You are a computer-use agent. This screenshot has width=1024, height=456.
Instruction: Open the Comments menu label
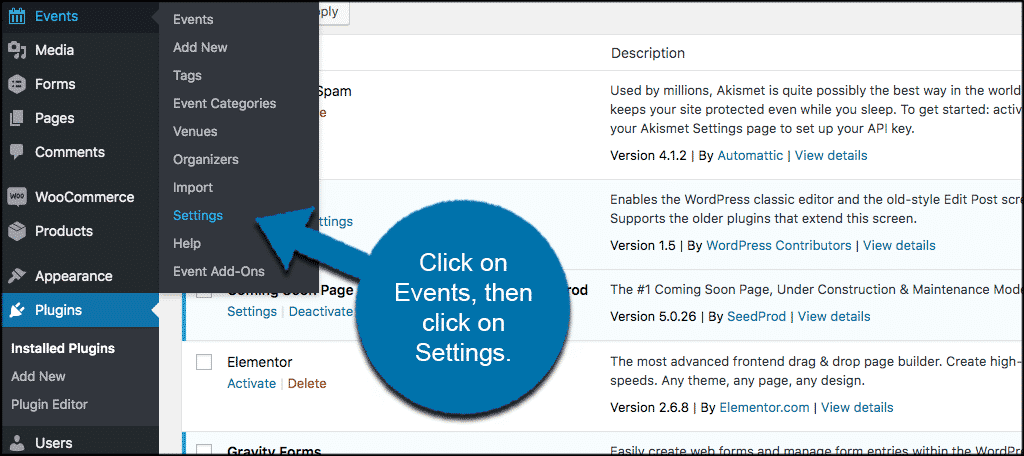(70, 152)
